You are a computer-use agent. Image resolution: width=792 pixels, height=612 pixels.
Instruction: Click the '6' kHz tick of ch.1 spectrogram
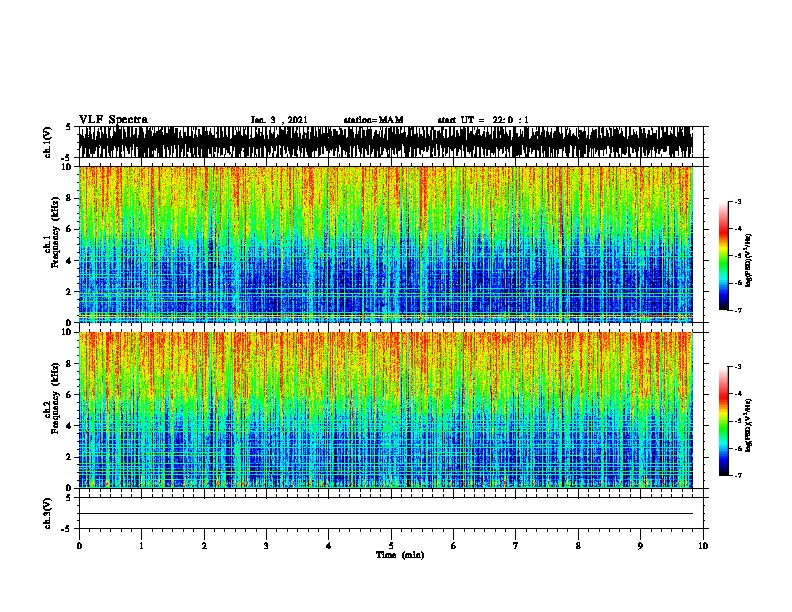pyautogui.click(x=70, y=229)
